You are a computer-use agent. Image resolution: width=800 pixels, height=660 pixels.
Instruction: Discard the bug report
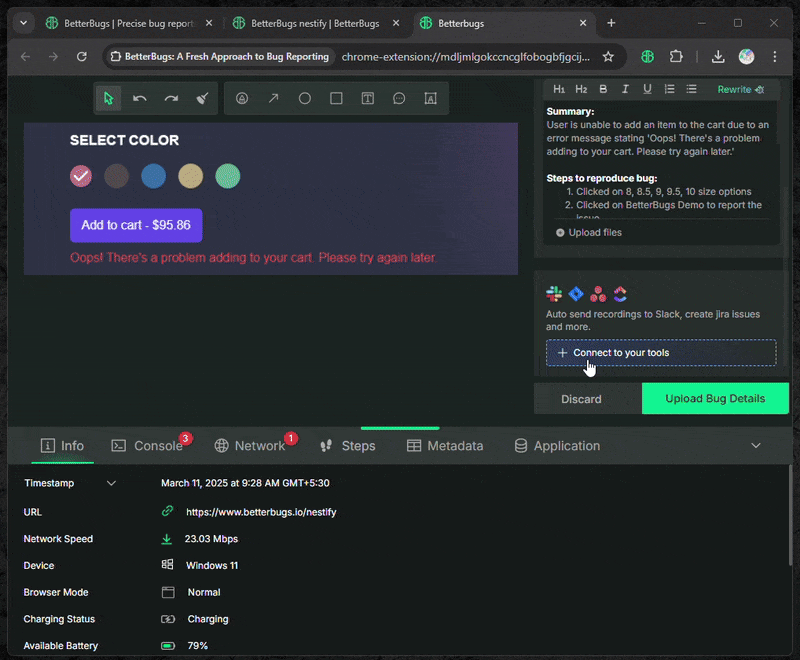pyautogui.click(x=587, y=398)
